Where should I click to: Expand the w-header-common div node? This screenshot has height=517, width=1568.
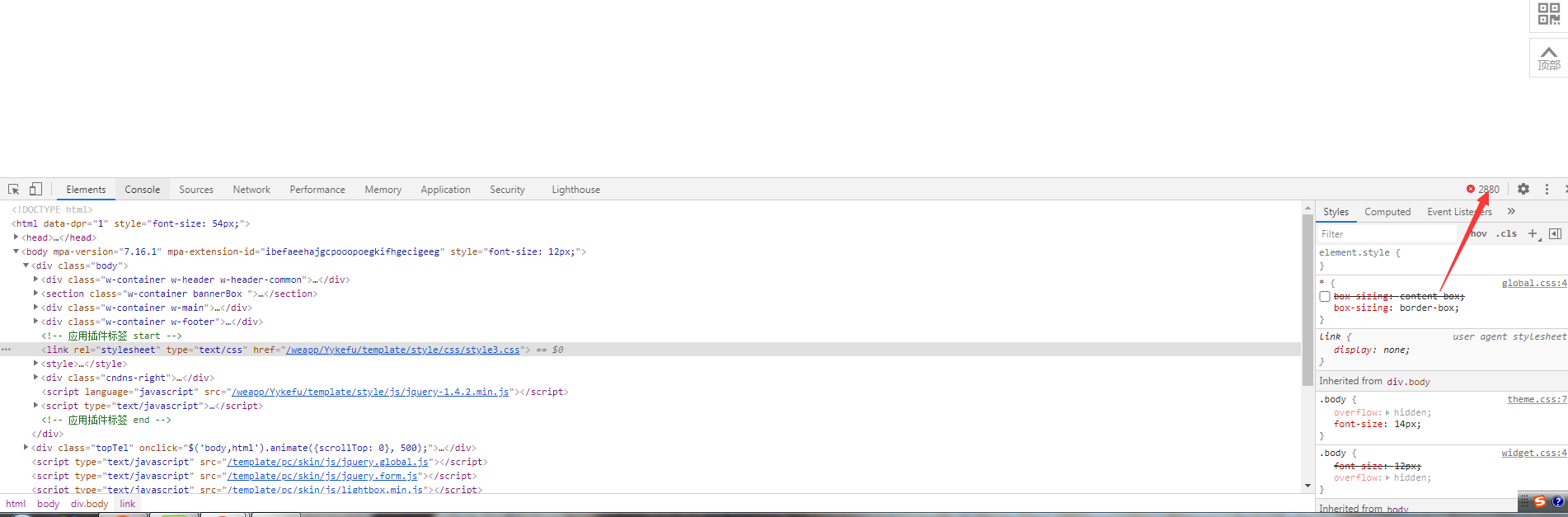[x=35, y=280]
